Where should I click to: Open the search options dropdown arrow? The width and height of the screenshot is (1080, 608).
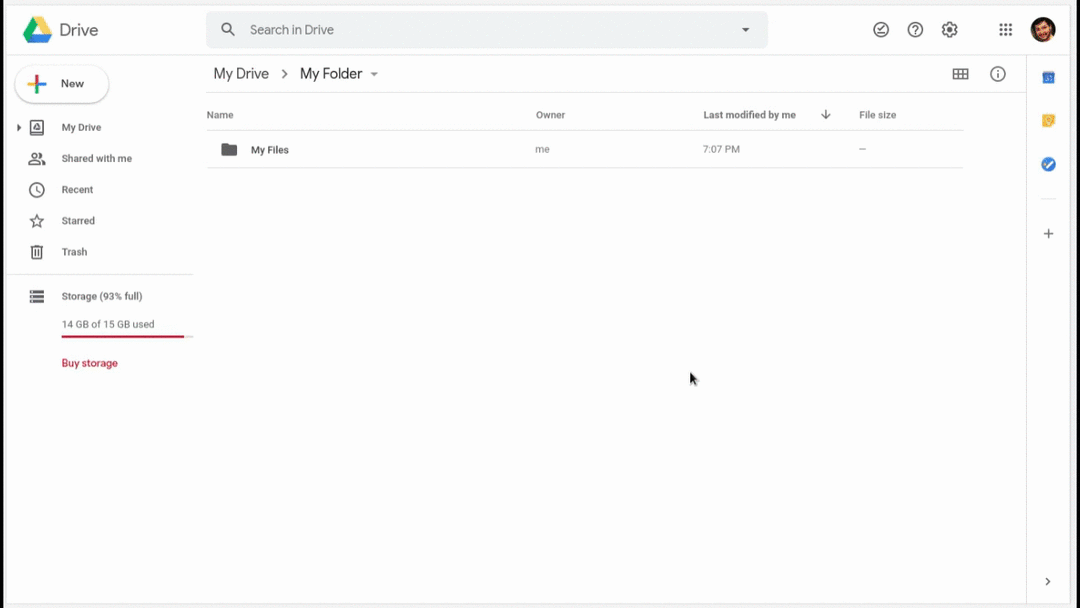click(x=745, y=30)
